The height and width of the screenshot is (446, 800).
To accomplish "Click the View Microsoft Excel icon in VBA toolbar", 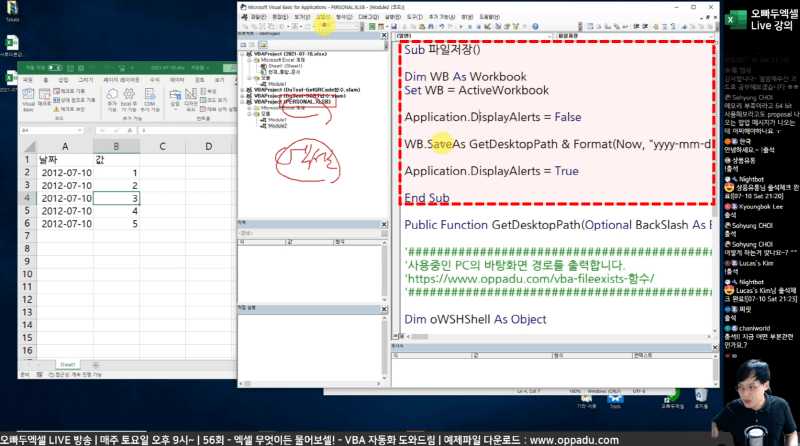I will click(243, 26).
